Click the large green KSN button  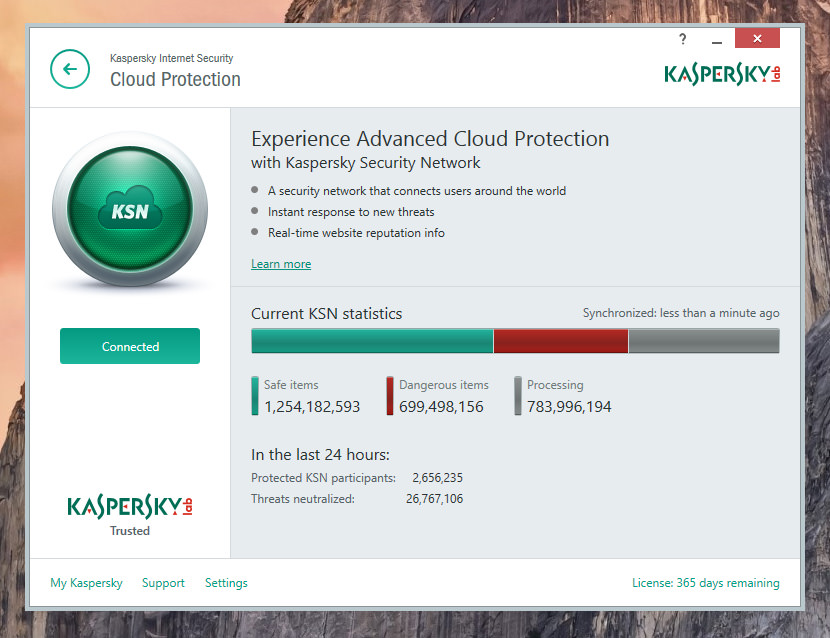coord(129,210)
